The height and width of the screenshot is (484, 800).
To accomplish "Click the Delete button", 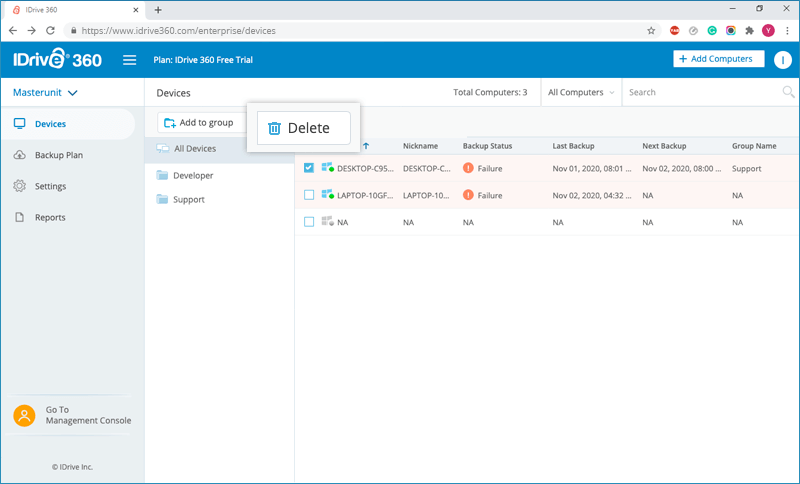I will (304, 128).
